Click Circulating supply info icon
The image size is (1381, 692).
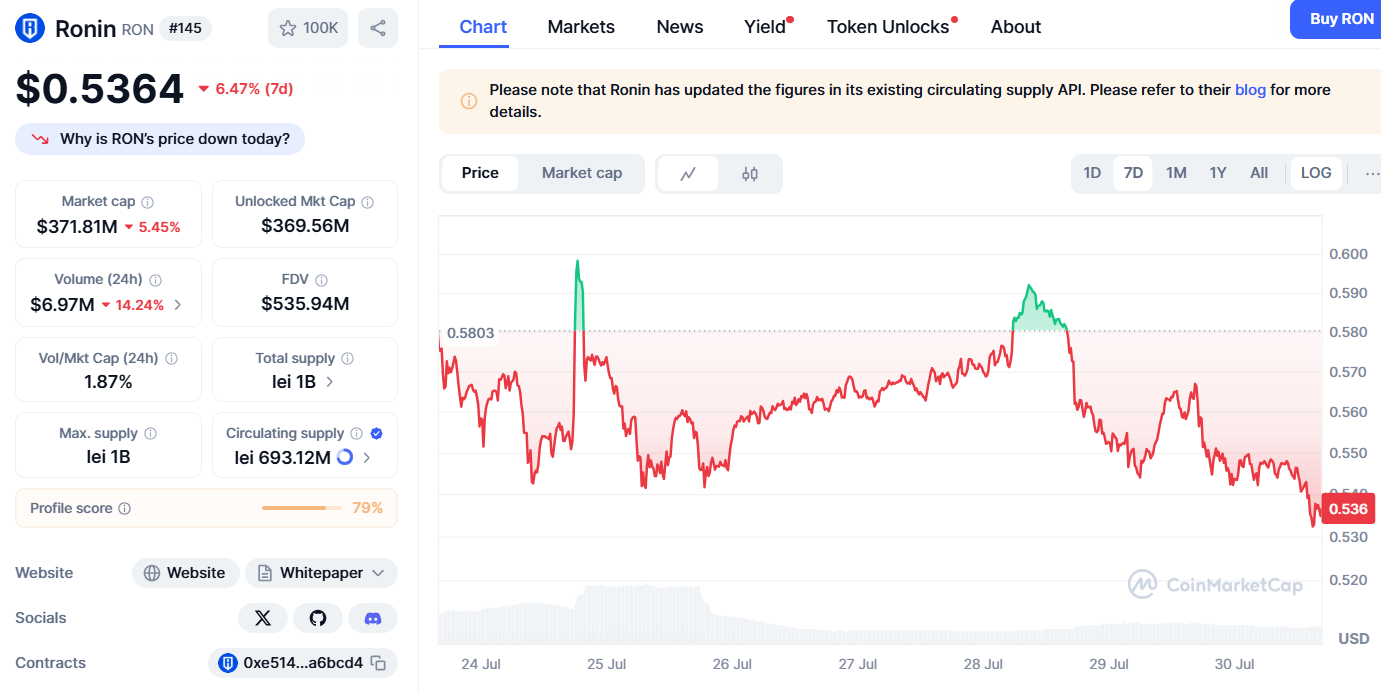355,434
